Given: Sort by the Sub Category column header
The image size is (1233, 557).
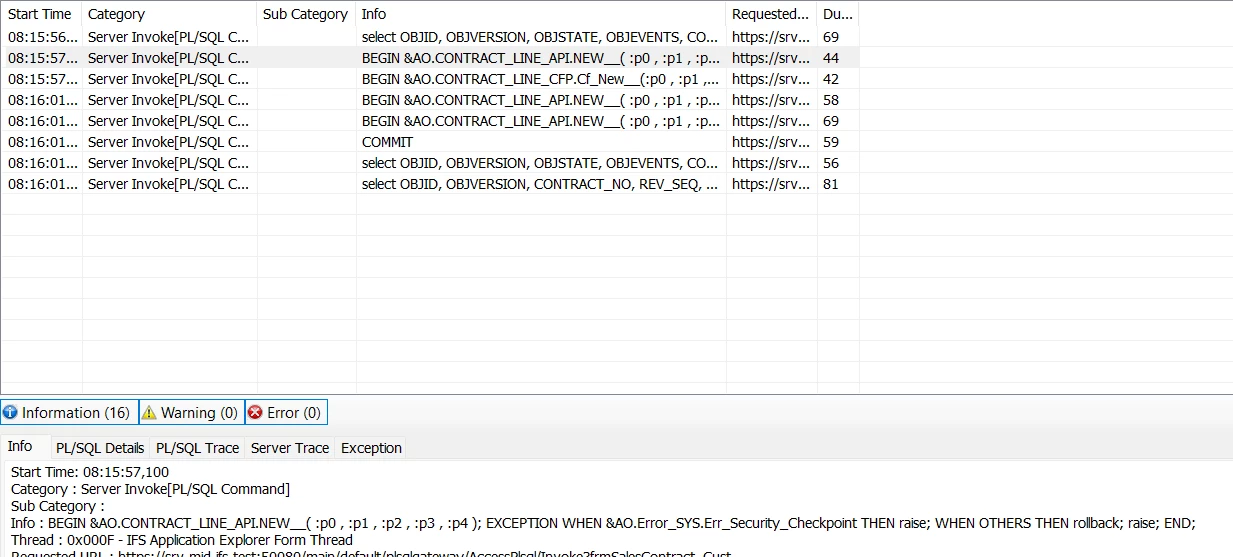Looking at the screenshot, I should 307,14.
